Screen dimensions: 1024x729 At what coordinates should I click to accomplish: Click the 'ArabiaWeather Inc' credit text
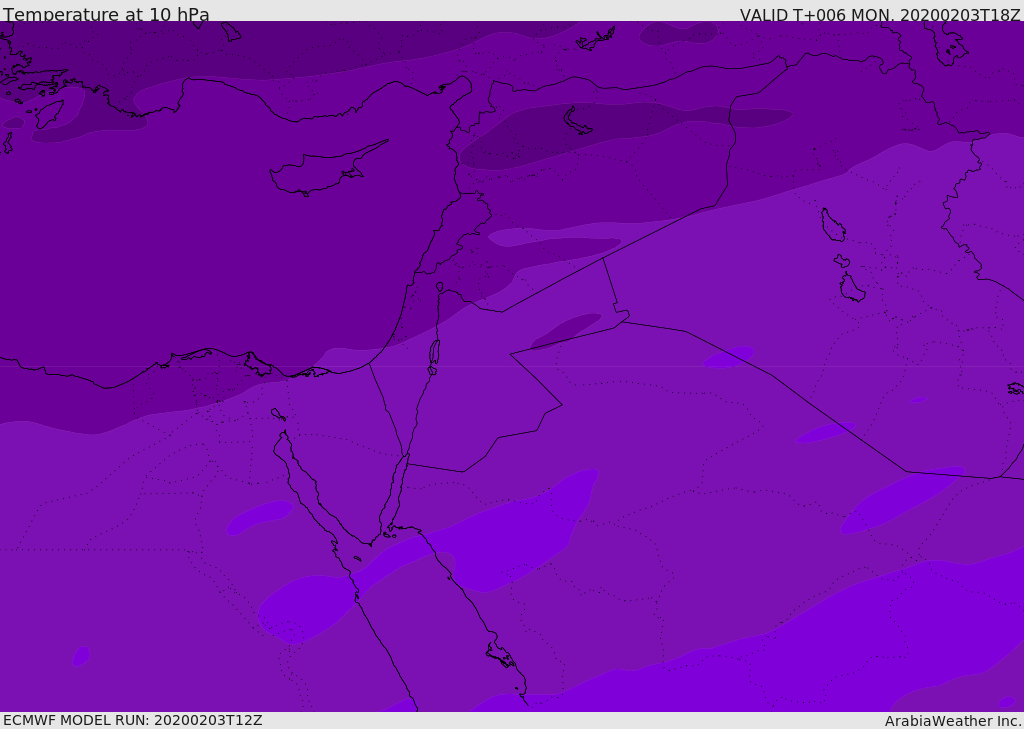(951, 721)
